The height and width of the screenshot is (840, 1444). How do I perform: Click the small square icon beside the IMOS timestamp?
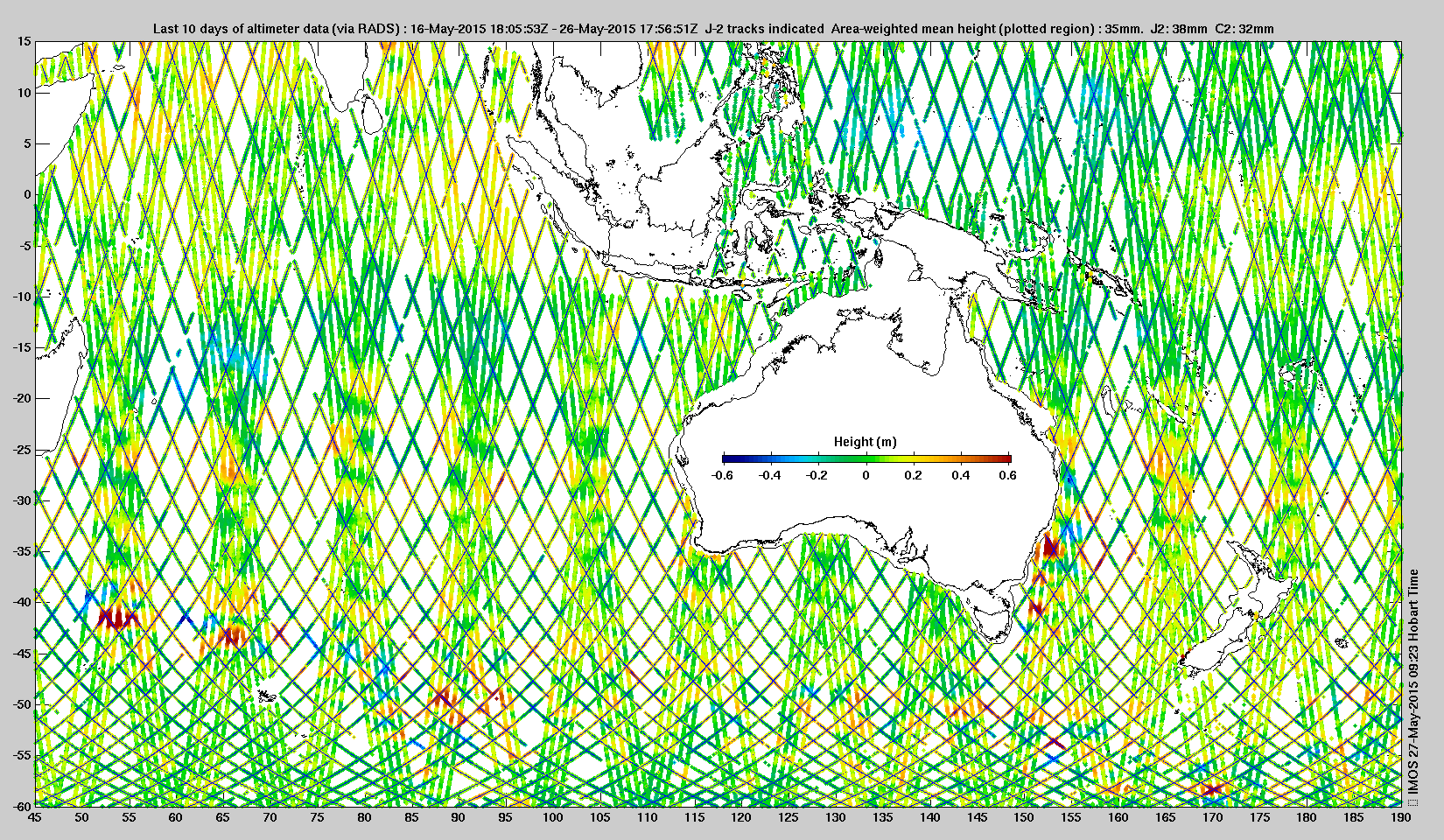point(1412,802)
